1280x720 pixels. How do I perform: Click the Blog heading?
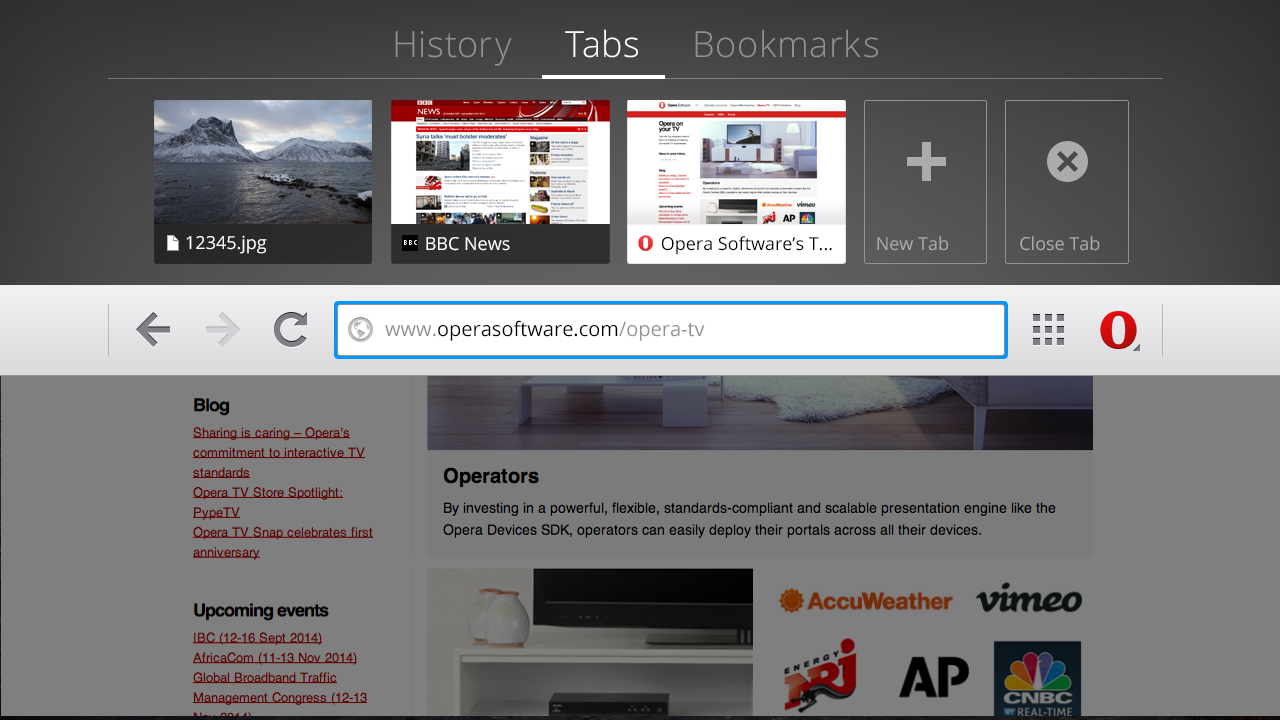tap(211, 405)
